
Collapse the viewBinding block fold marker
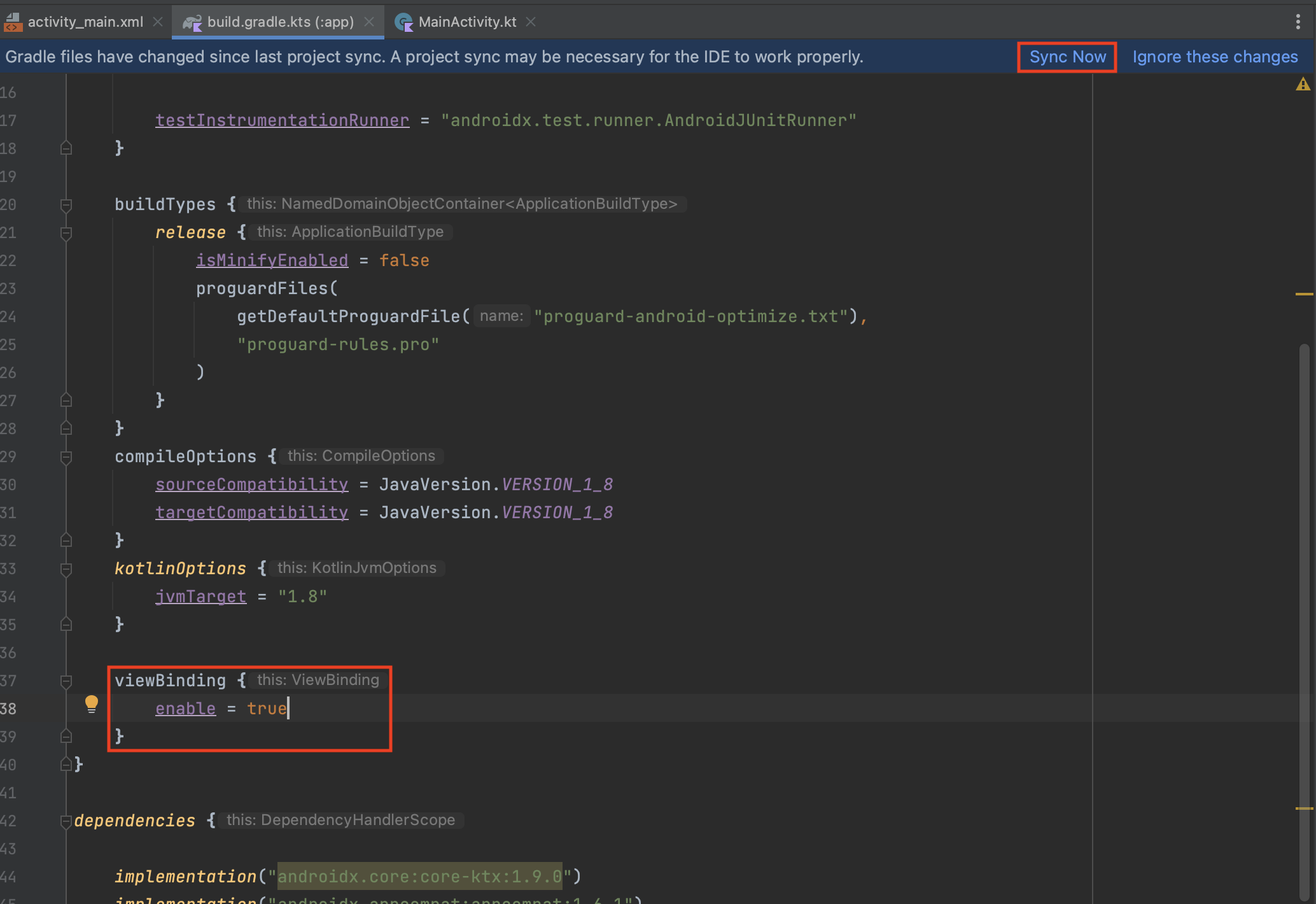pos(66,681)
